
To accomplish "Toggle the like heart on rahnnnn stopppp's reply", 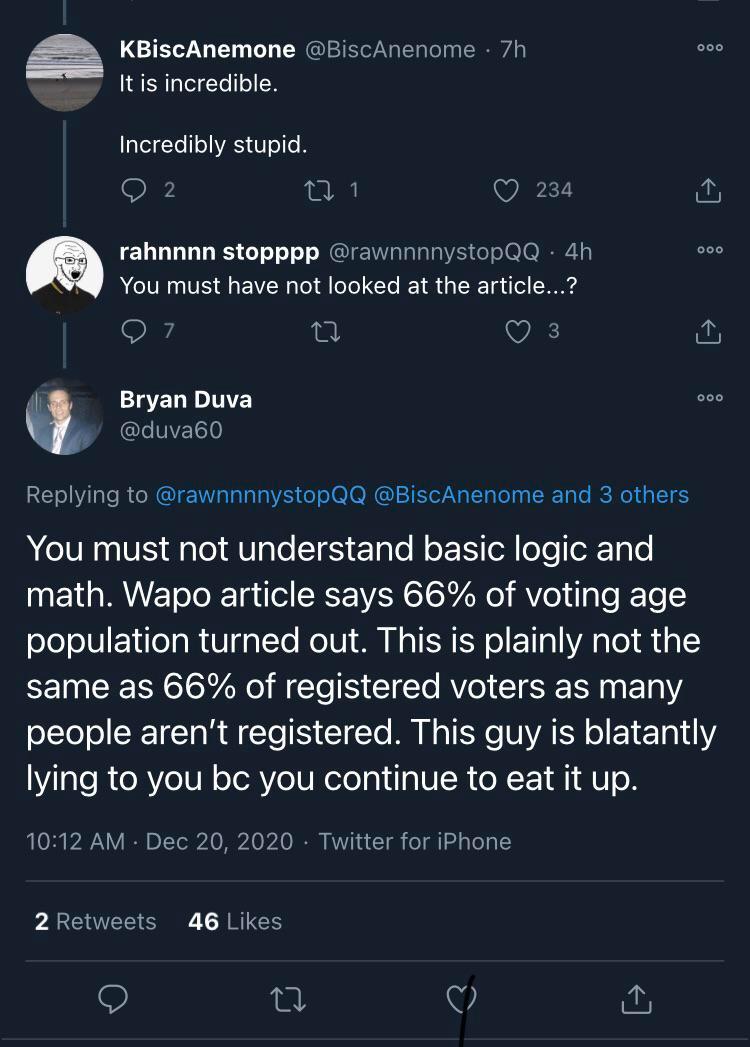I will 518,332.
